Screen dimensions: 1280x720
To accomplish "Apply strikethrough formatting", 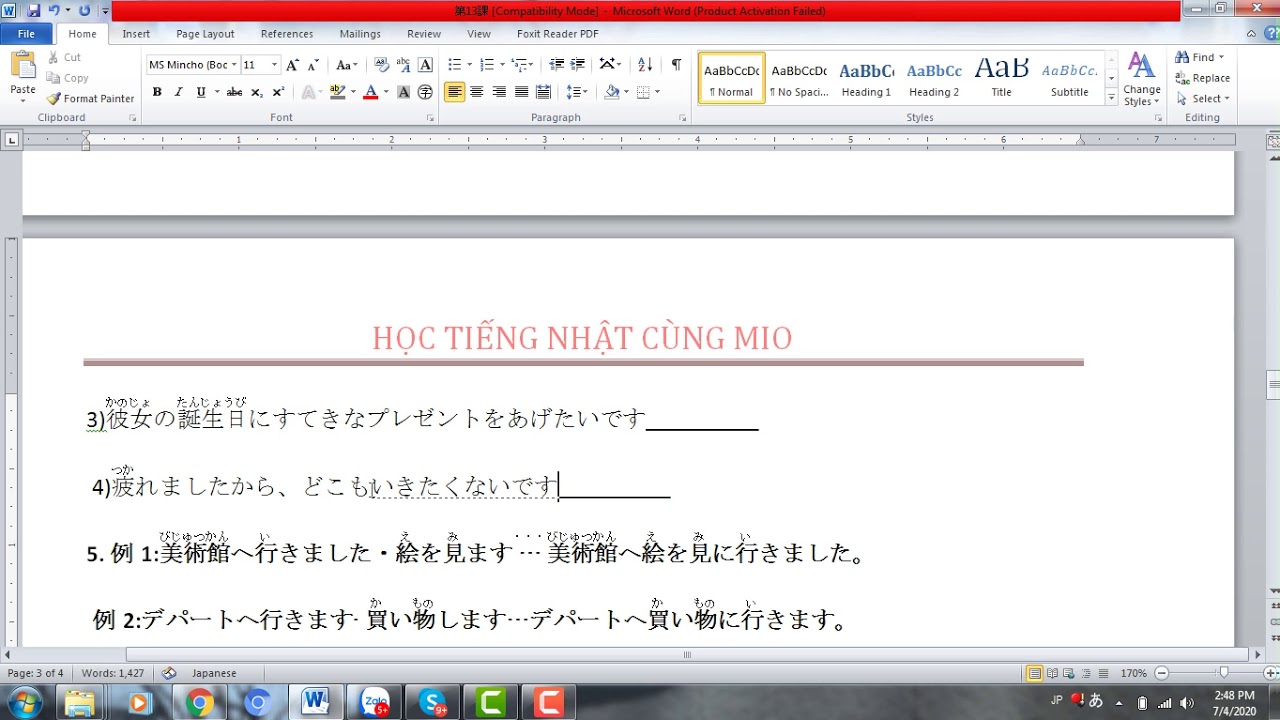I will pyautogui.click(x=234, y=92).
